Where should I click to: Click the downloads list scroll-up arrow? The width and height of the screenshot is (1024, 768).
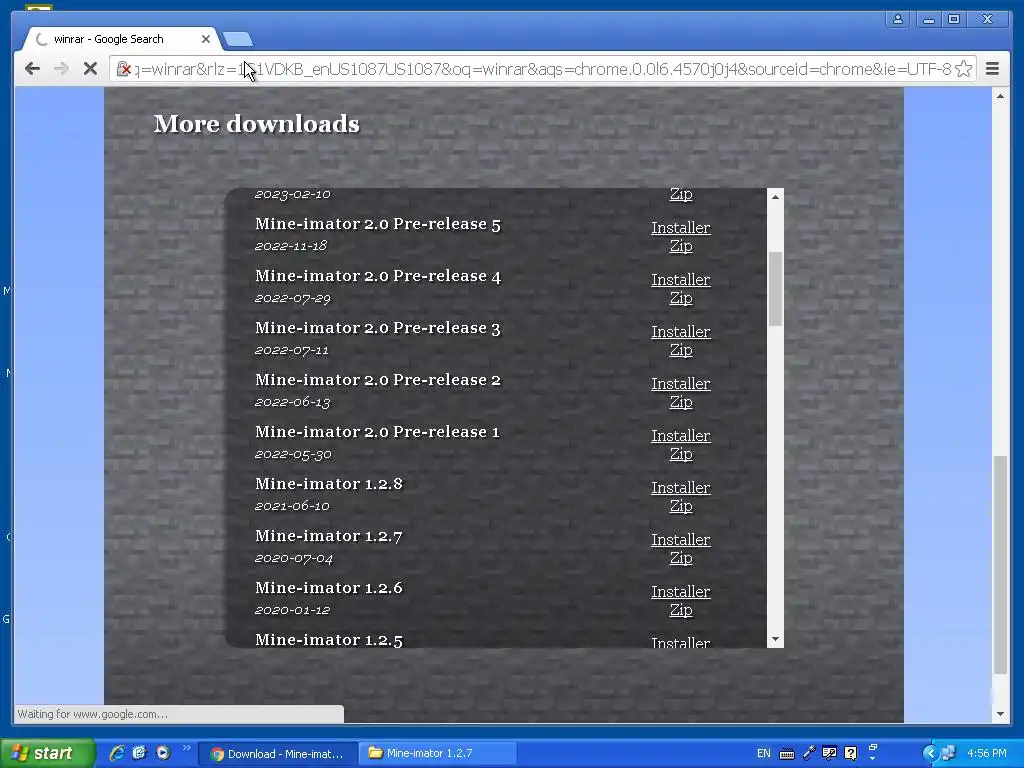click(775, 197)
